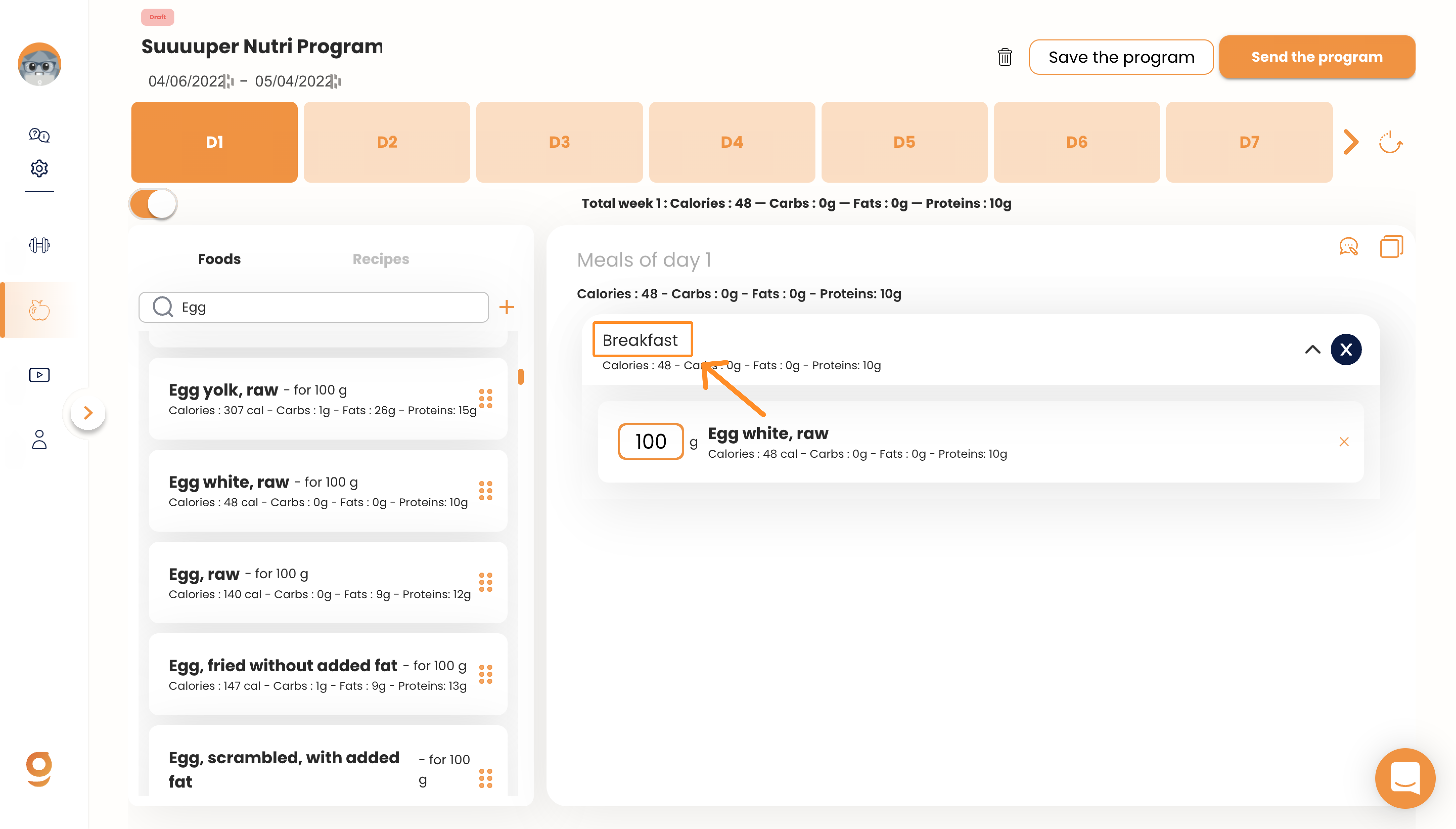Click the Send the program button

click(x=1317, y=57)
